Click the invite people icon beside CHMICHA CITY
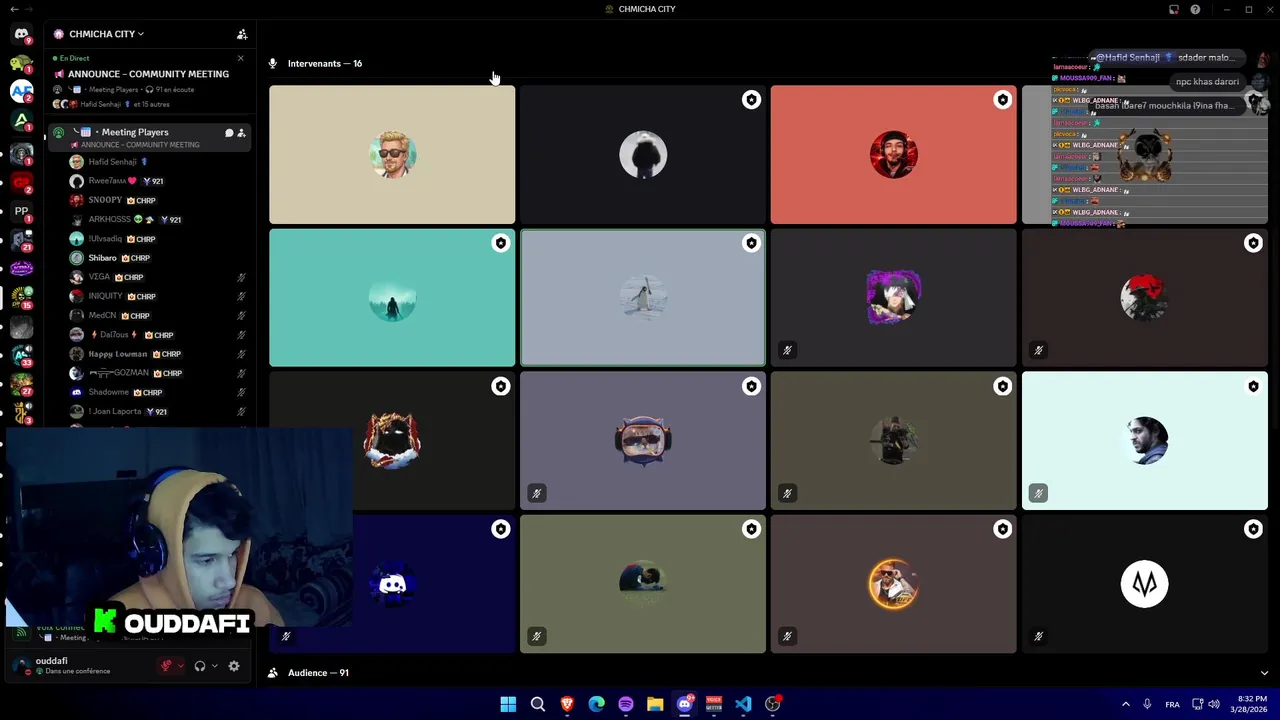The image size is (1280, 720). (x=242, y=34)
